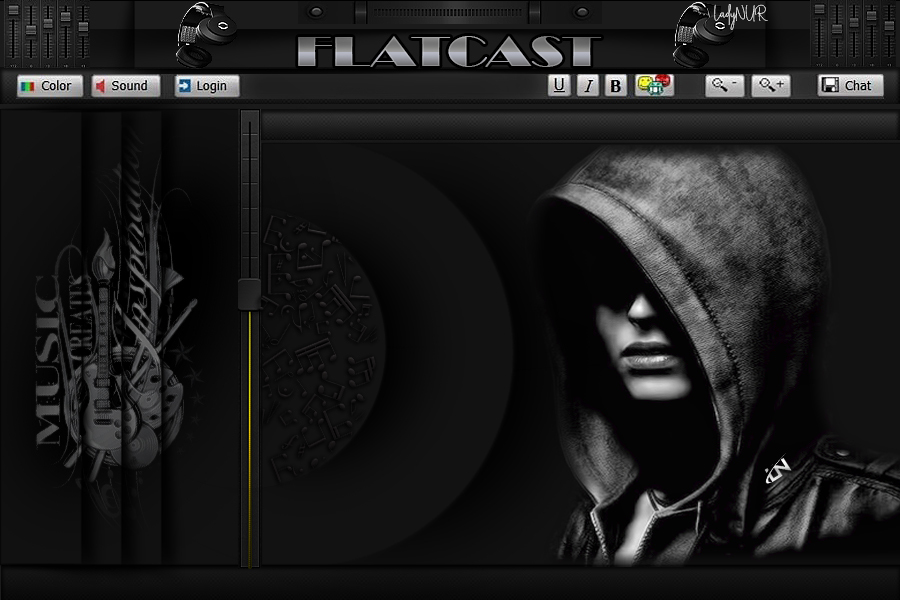This screenshot has height=600, width=900.
Task: Toggle bold text formatting
Action: [x=616, y=86]
